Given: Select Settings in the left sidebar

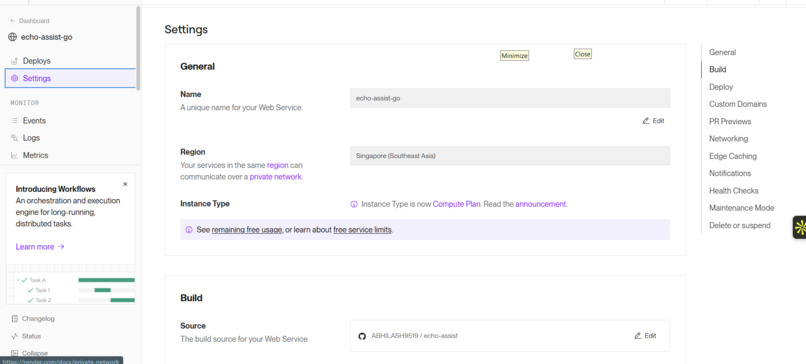Looking at the screenshot, I should coord(70,78).
